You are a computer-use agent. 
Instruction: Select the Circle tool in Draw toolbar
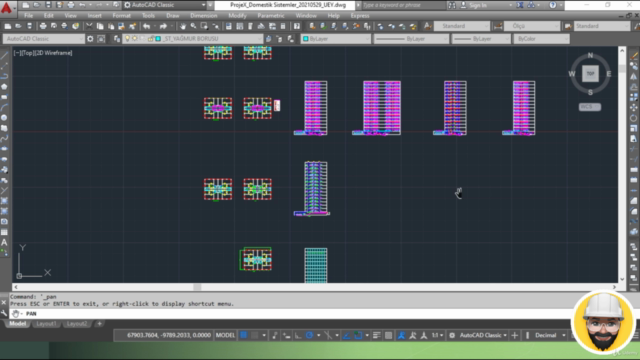(4, 118)
